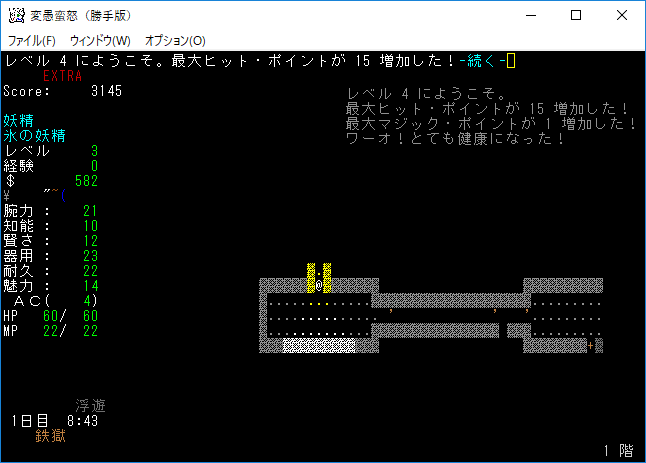Click the gold amount 582
646x463 pixels.
(89, 181)
